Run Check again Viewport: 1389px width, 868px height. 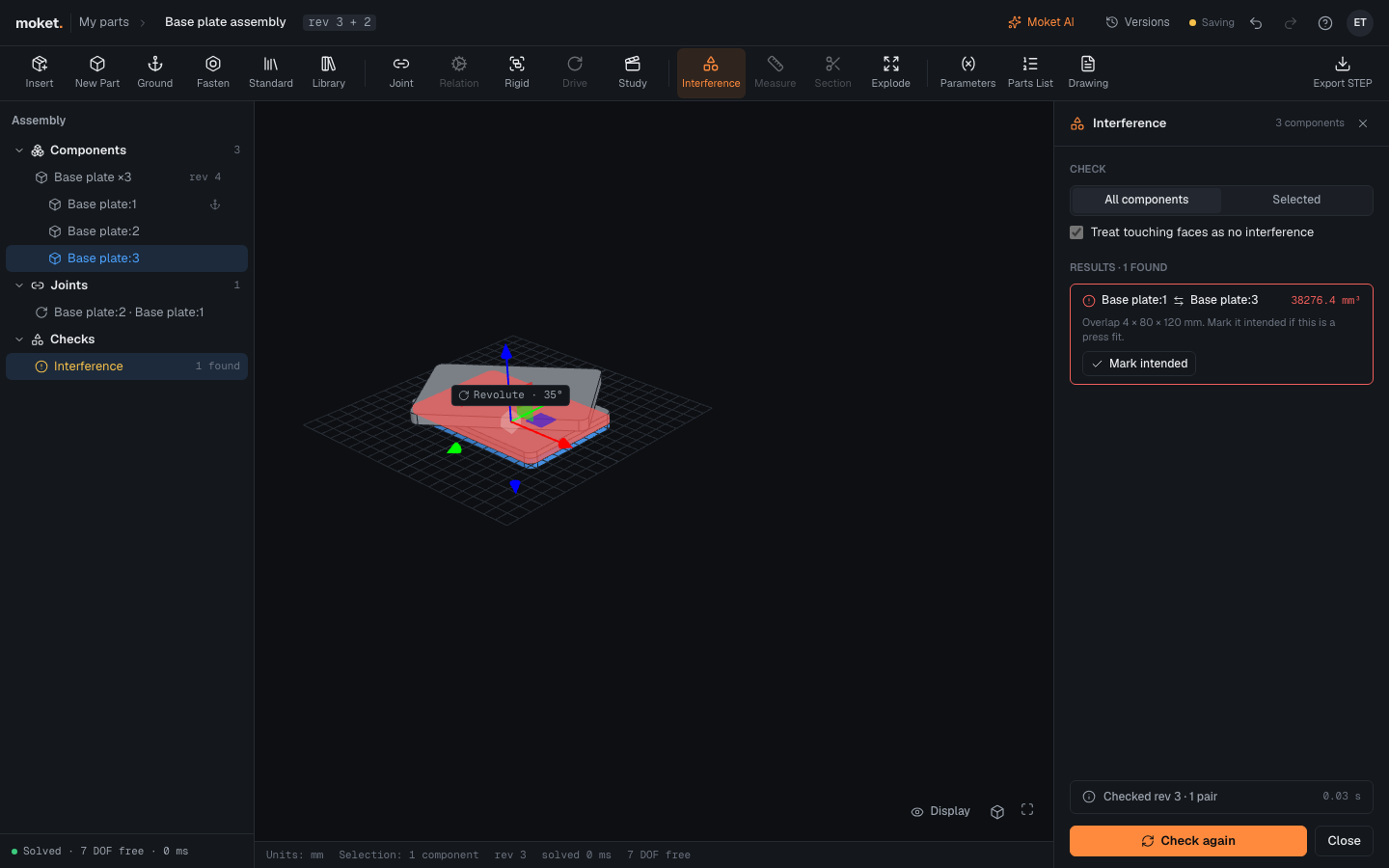click(1188, 841)
